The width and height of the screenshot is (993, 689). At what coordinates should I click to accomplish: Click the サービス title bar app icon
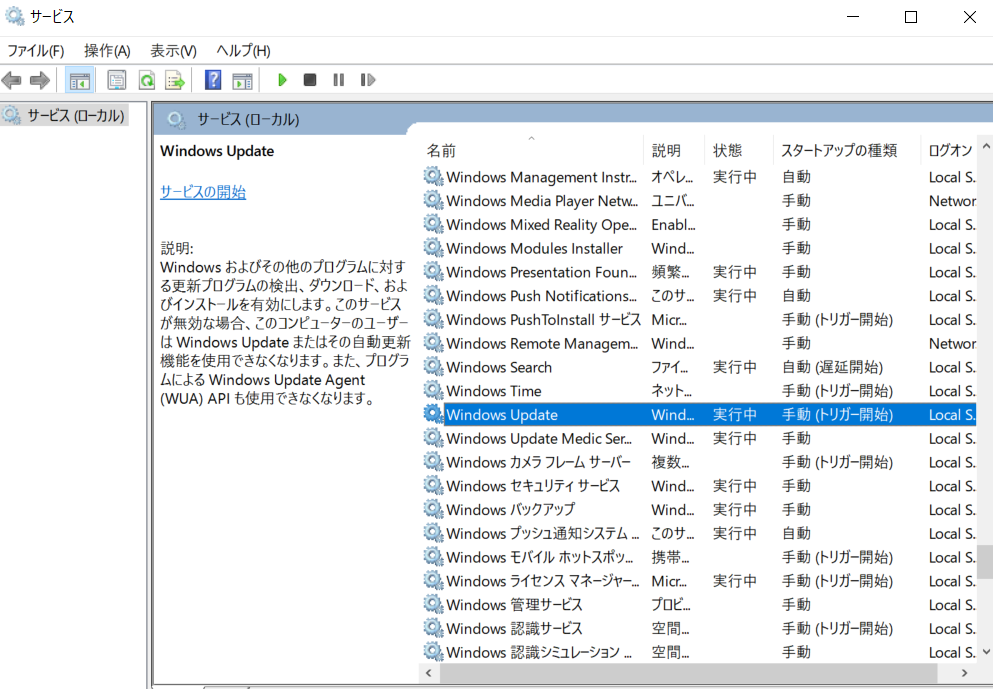(x=14, y=16)
